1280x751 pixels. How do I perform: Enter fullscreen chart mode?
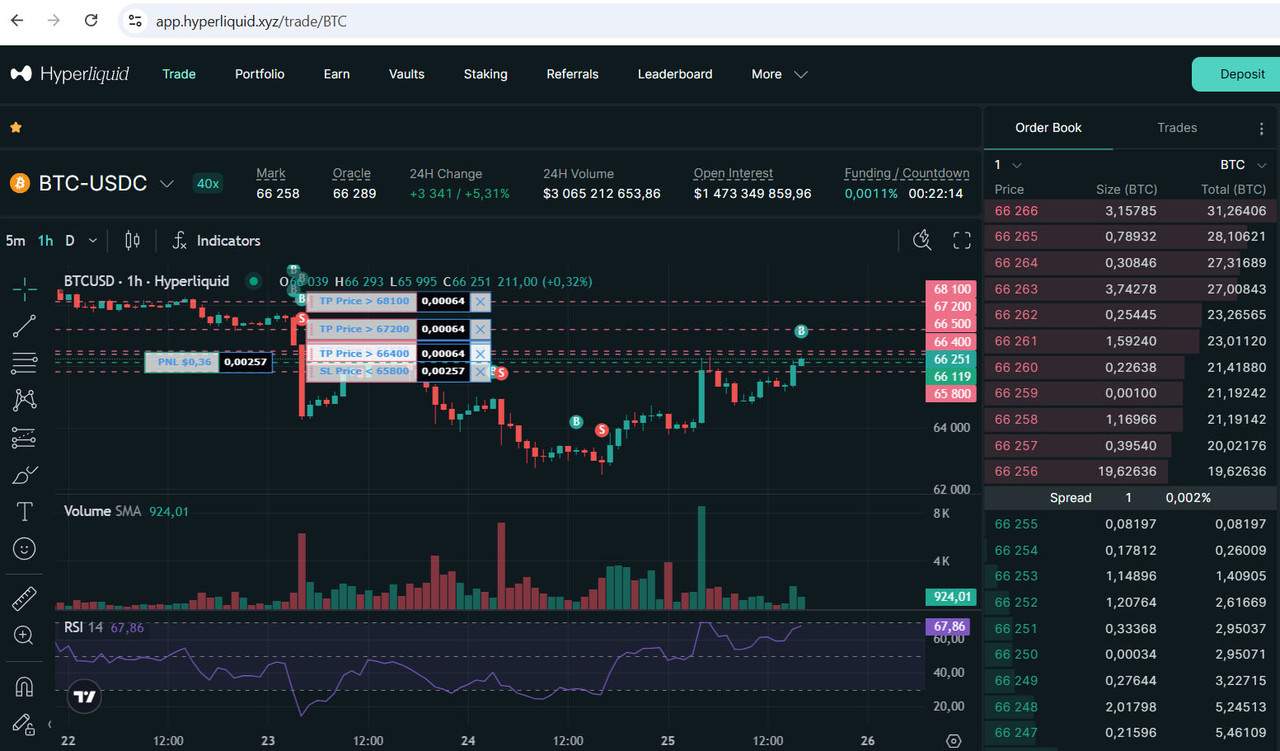coord(962,240)
